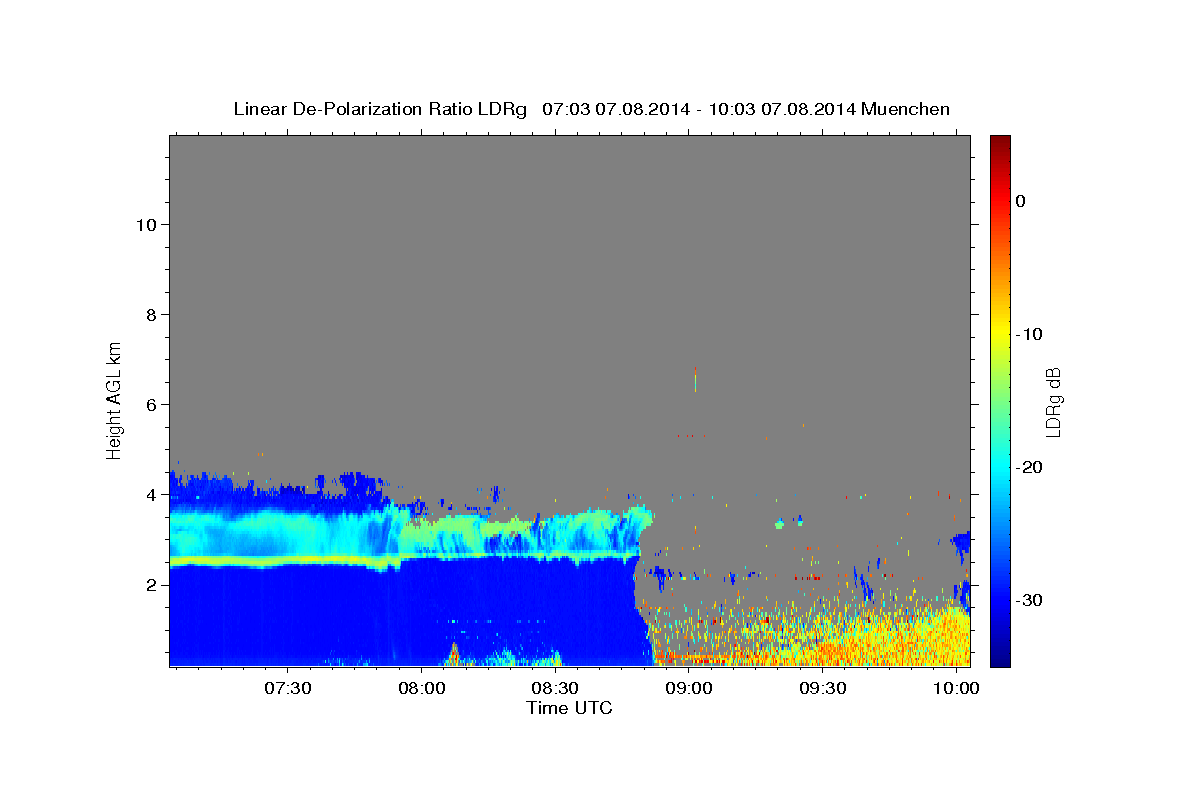Click the y-axis label 'Height AGL km'

115,400
